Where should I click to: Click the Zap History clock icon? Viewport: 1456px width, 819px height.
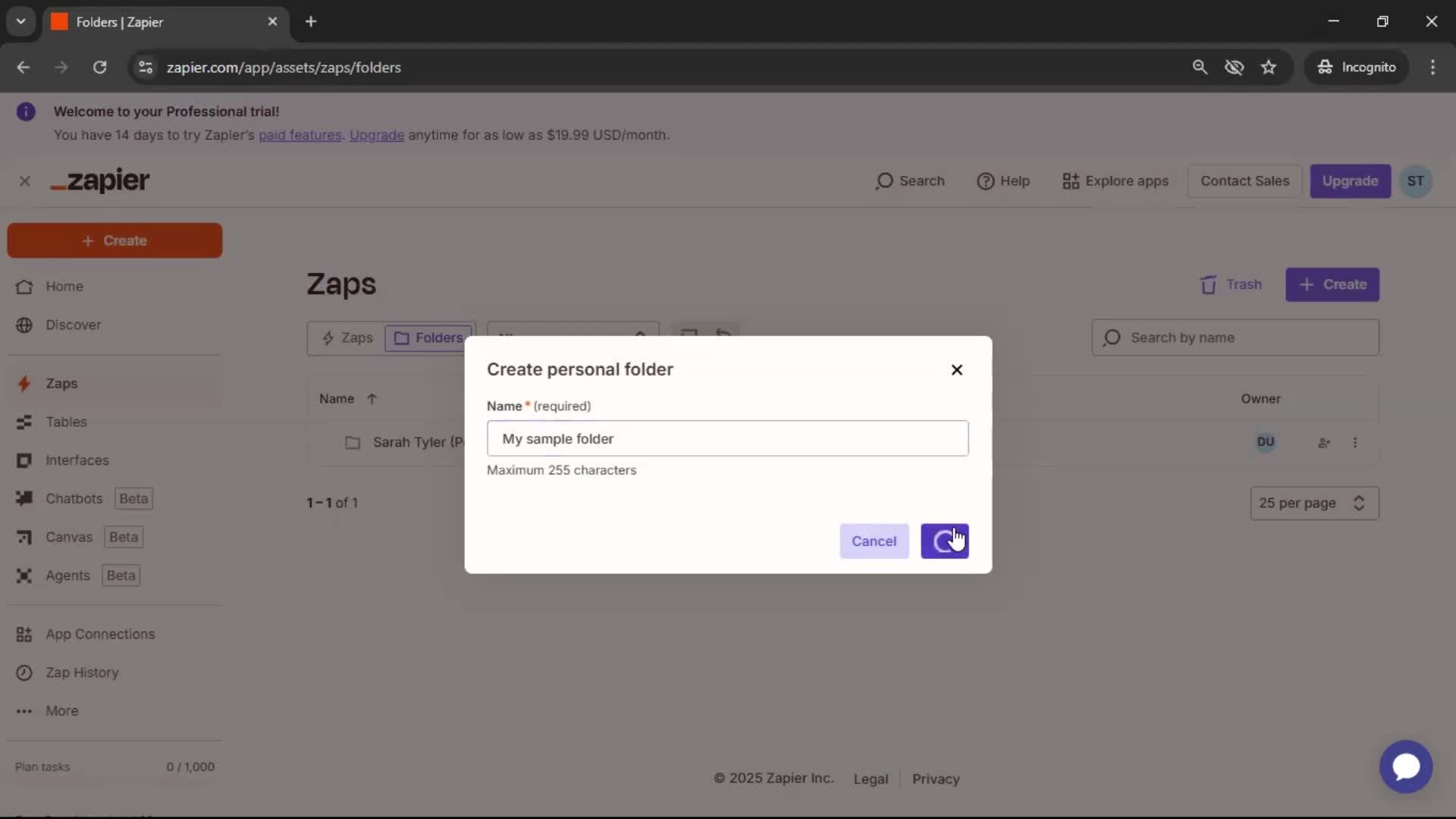(24, 673)
